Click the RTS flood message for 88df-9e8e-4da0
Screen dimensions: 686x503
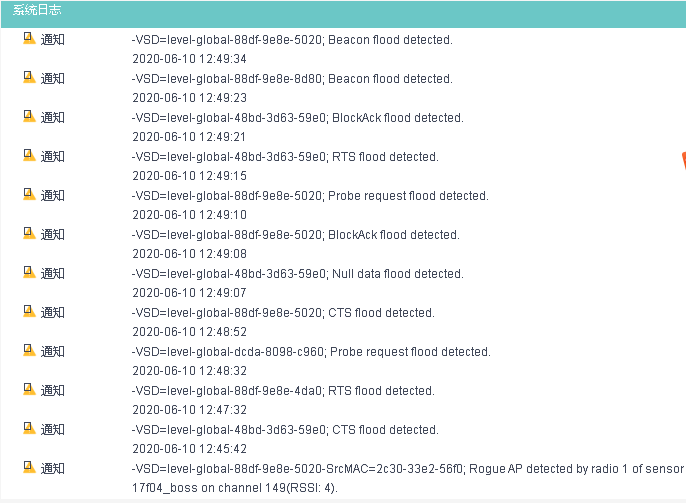[x=283, y=391]
